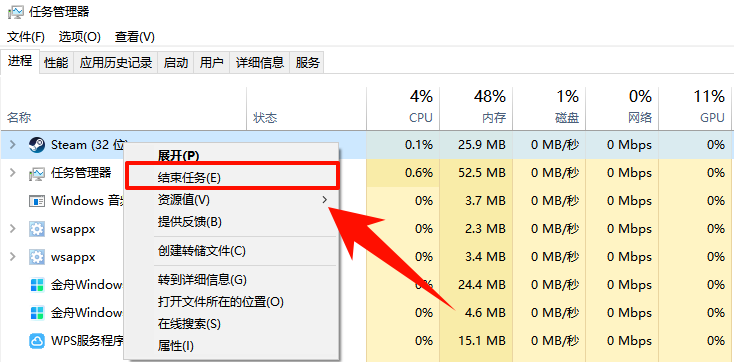Select 打开文件所在的位置(O) menu entry
734x362 pixels.
(231, 302)
